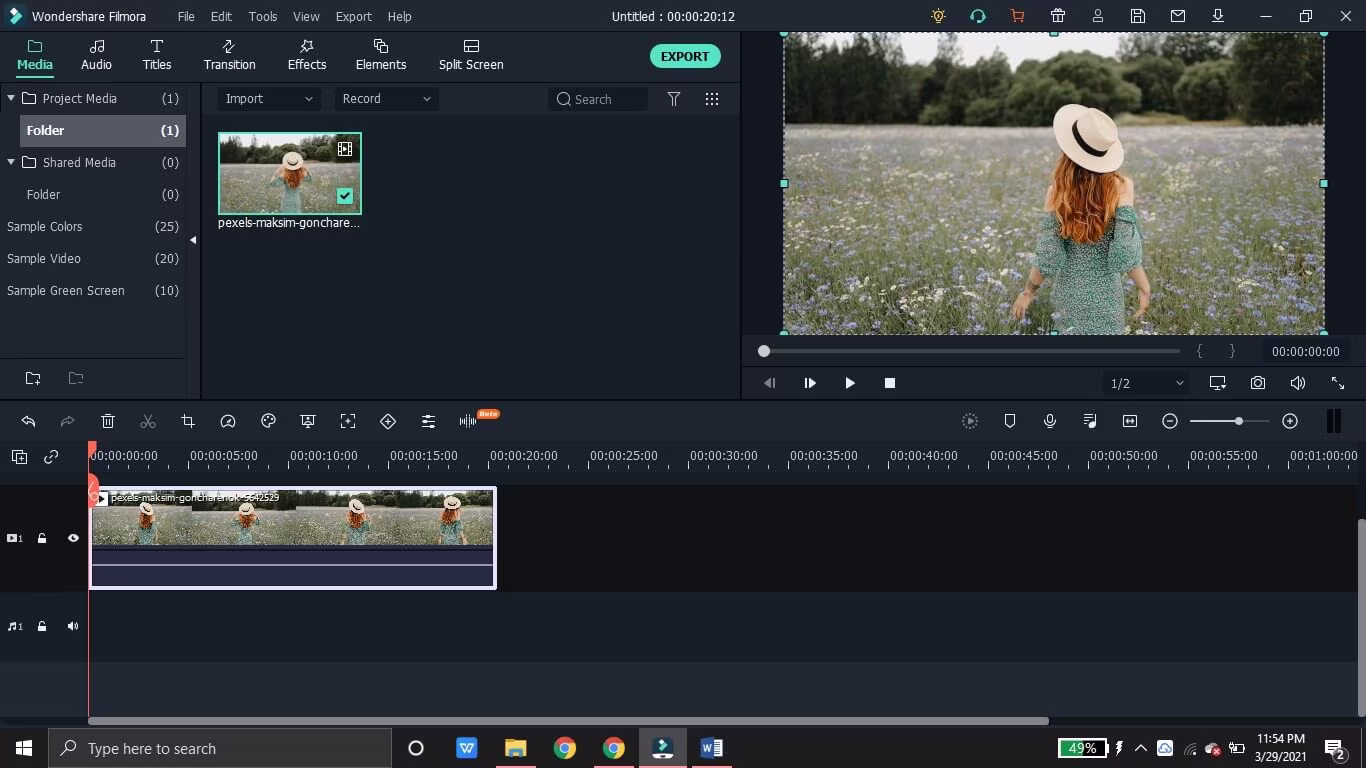Click the crop tool in timeline toolbar

click(188, 422)
